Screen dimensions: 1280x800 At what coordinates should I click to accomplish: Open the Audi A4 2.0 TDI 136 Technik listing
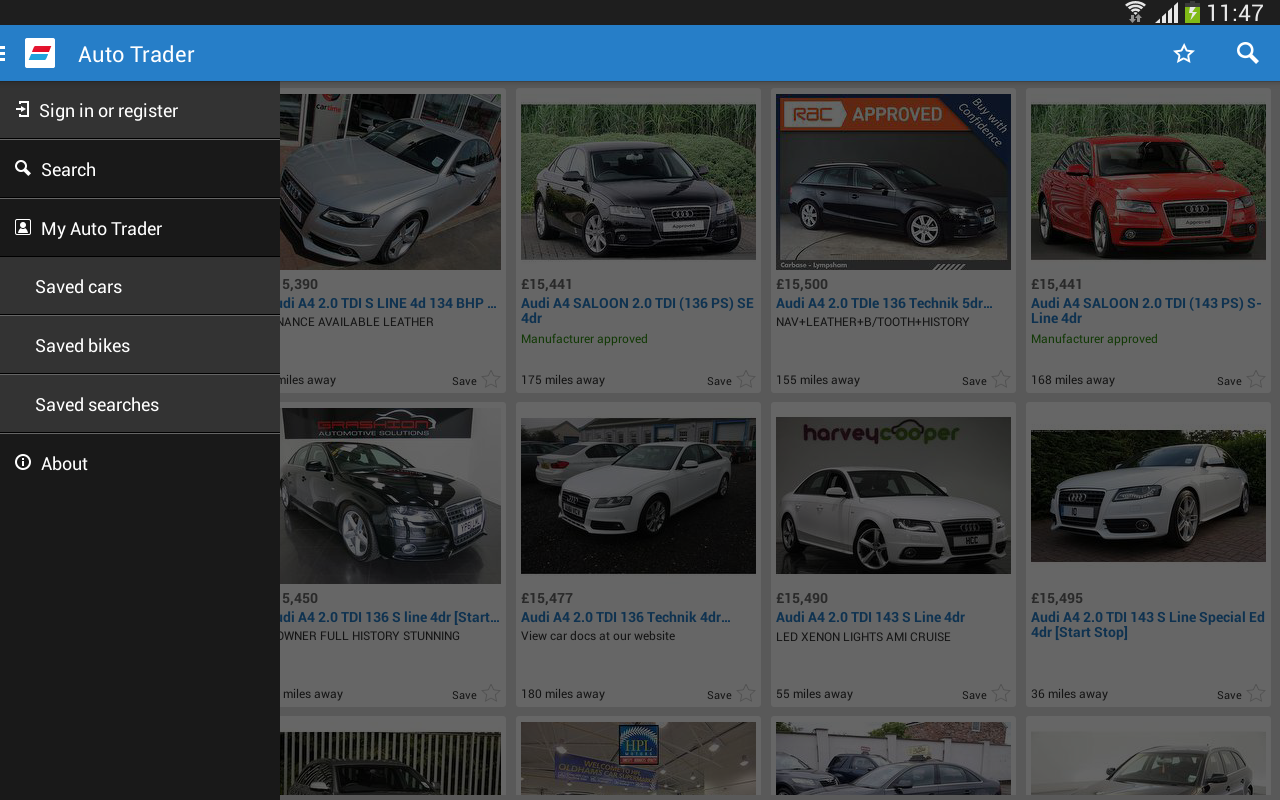click(625, 616)
